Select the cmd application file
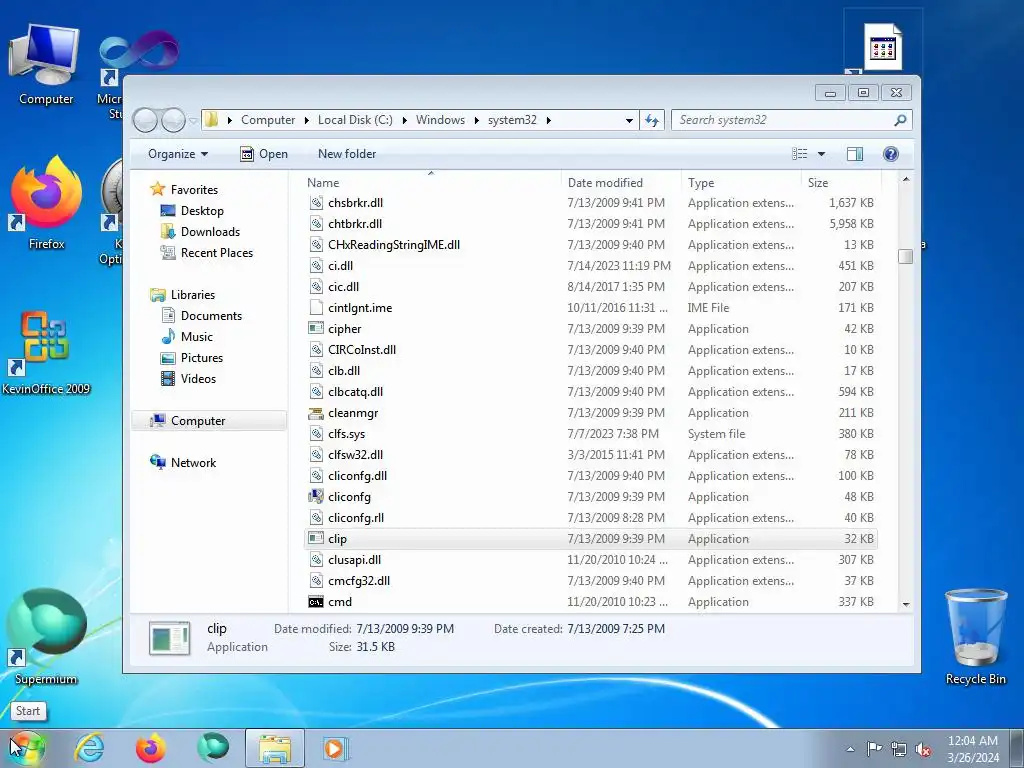Image resolution: width=1024 pixels, height=768 pixels. pos(591,602)
